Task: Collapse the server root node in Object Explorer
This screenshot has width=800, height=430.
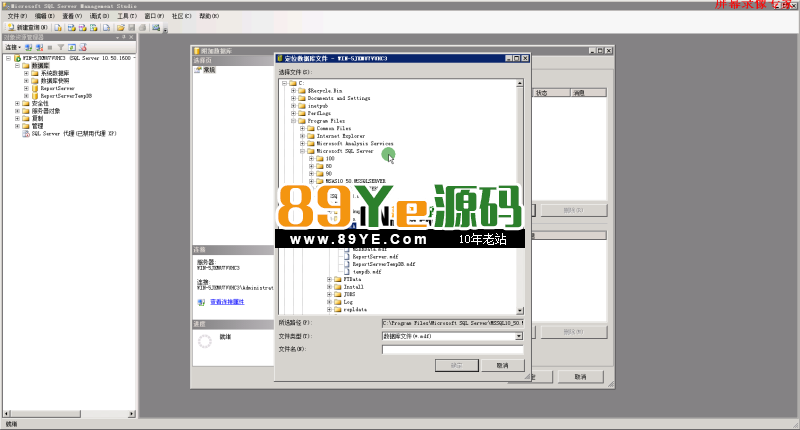Action: pyautogui.click(x=8, y=58)
